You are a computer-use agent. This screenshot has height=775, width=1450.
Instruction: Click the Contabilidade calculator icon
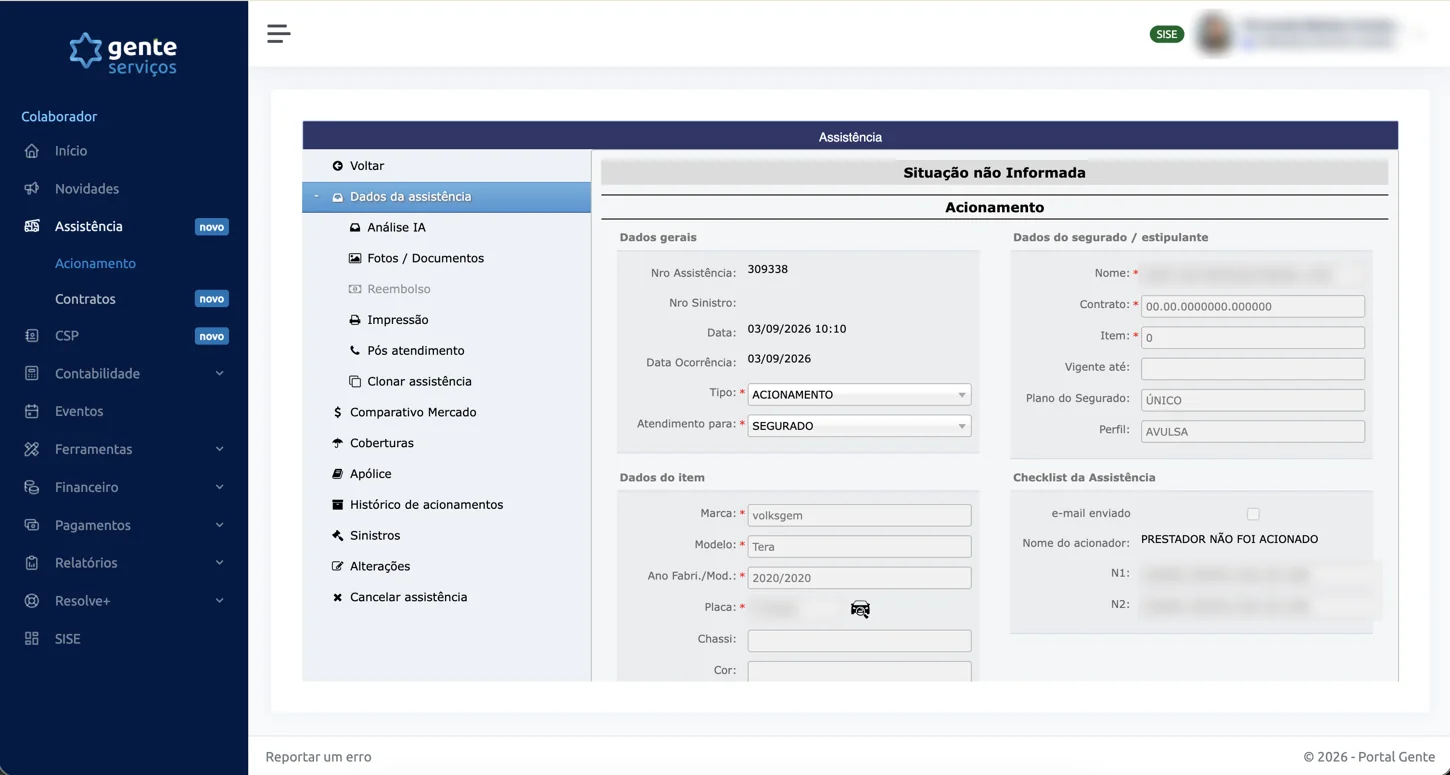(32, 374)
